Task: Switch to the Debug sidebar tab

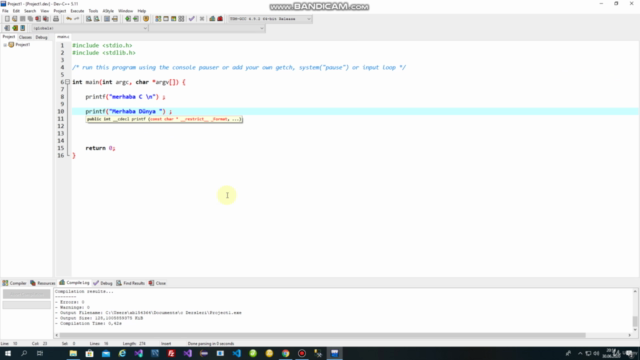Action: tap(41, 37)
